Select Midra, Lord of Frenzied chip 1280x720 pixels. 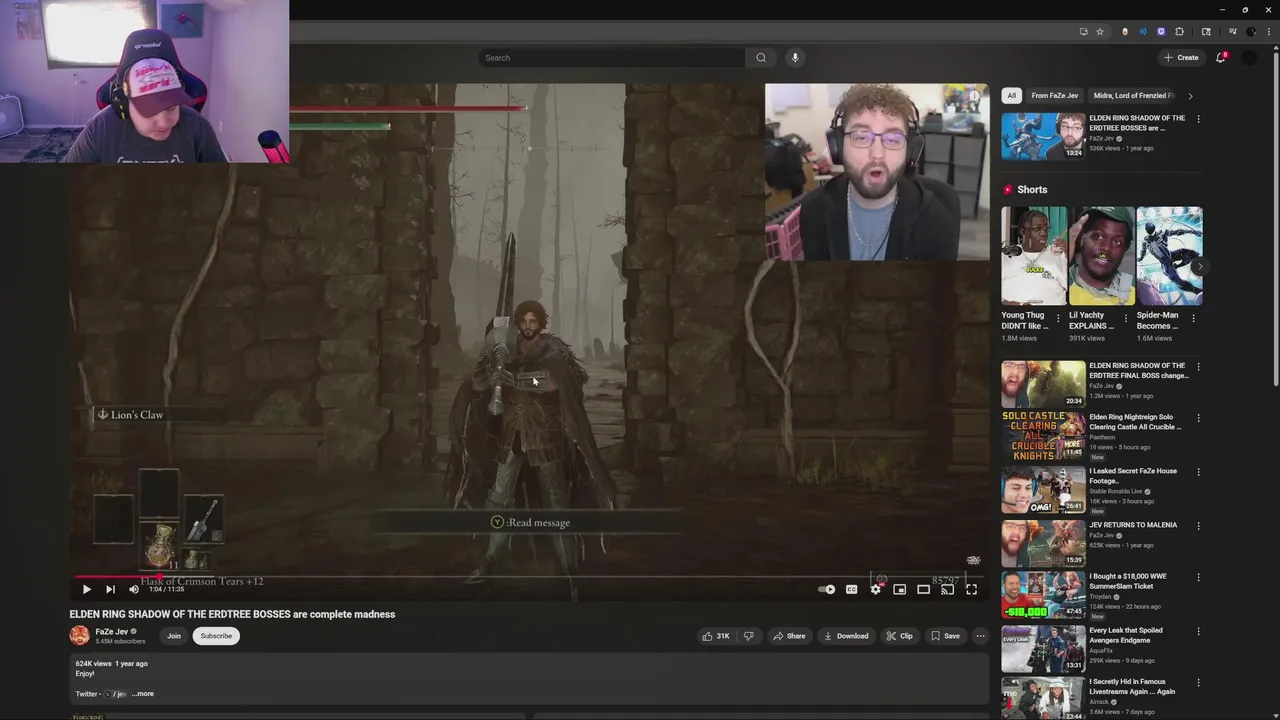tap(1132, 96)
